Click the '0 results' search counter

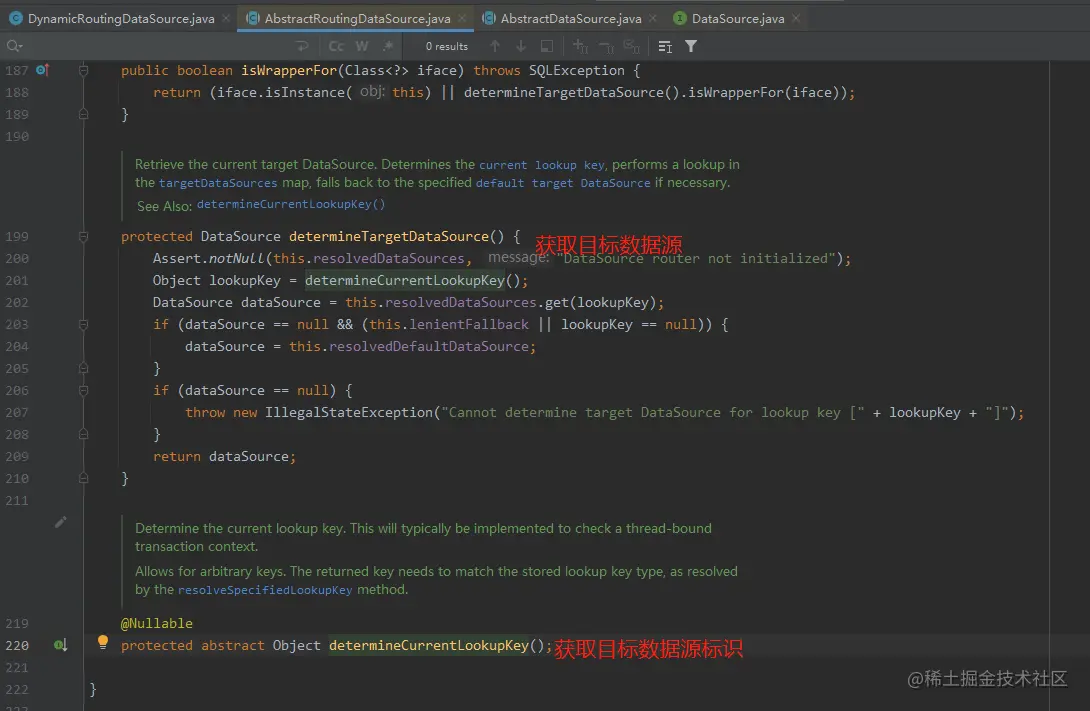pos(446,46)
